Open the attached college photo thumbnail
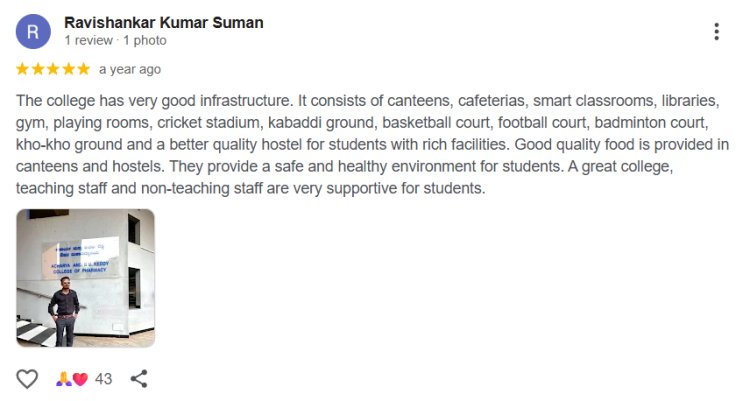 point(85,278)
